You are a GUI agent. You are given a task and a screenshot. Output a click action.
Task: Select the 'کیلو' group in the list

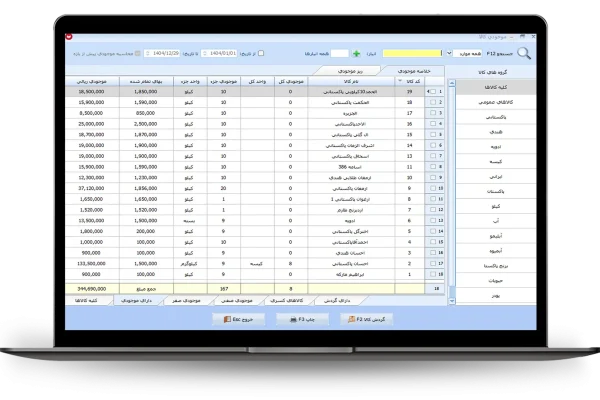click(x=496, y=206)
